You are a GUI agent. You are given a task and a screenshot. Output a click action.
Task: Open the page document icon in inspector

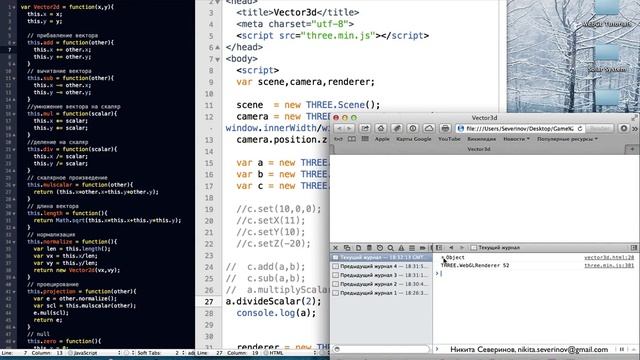click(358, 248)
